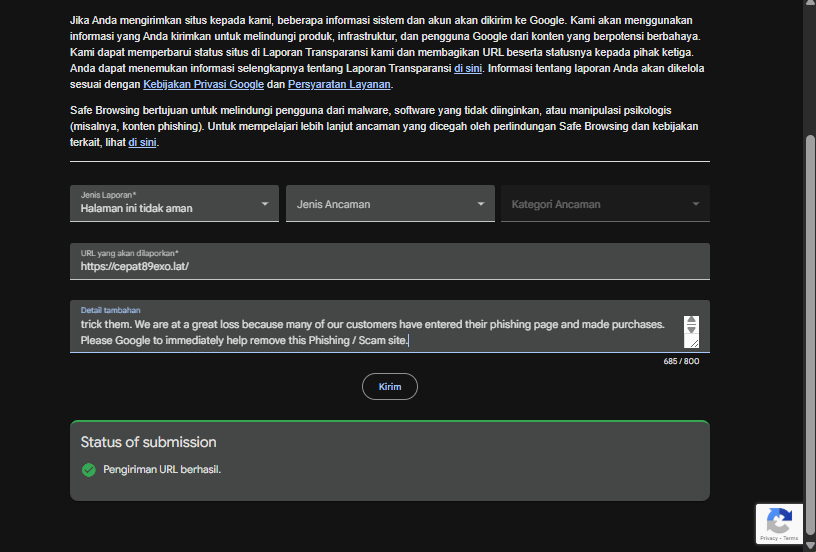816x552 pixels.
Task: Open the Kebijakan Privasi Google link
Action: [x=203, y=84]
